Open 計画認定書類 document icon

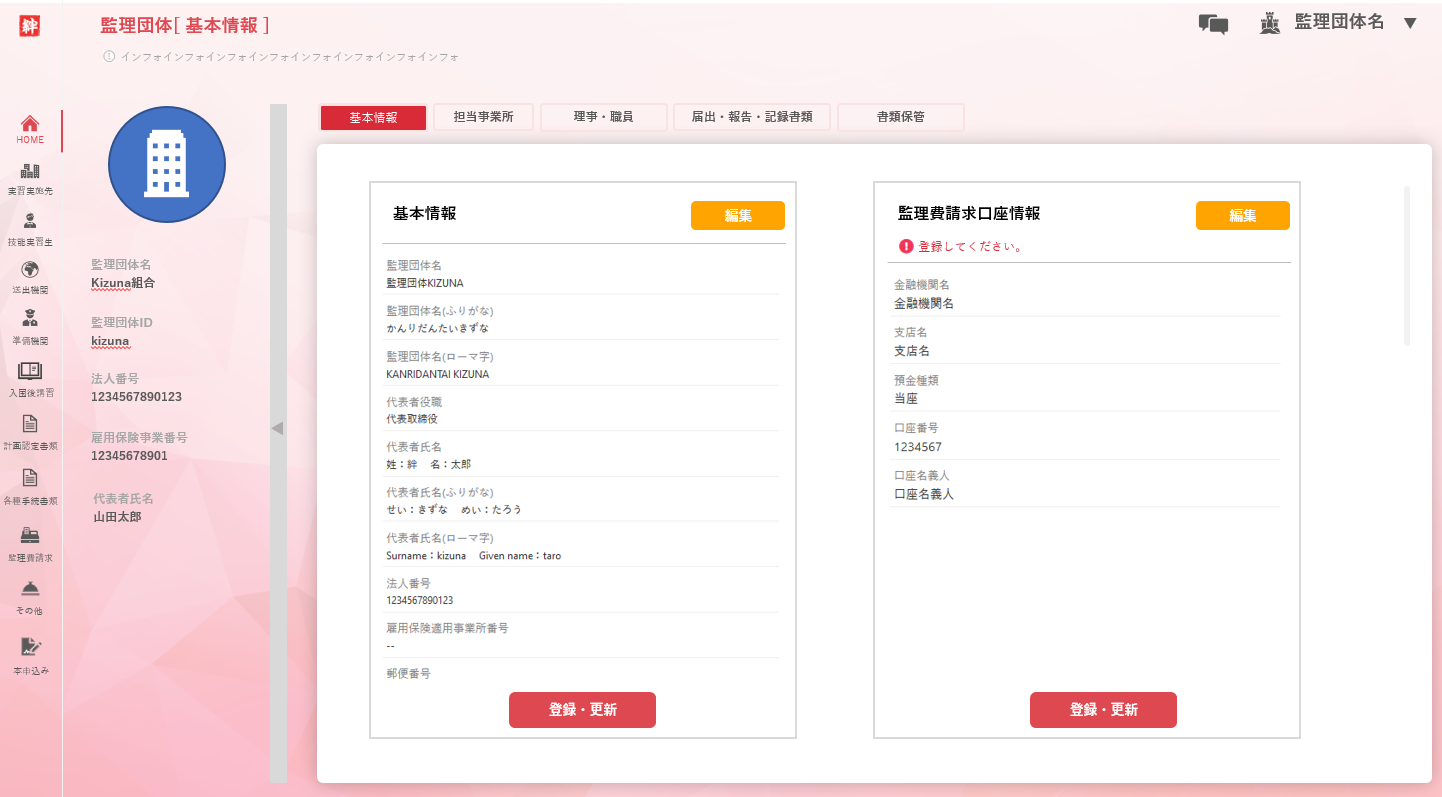click(x=30, y=425)
